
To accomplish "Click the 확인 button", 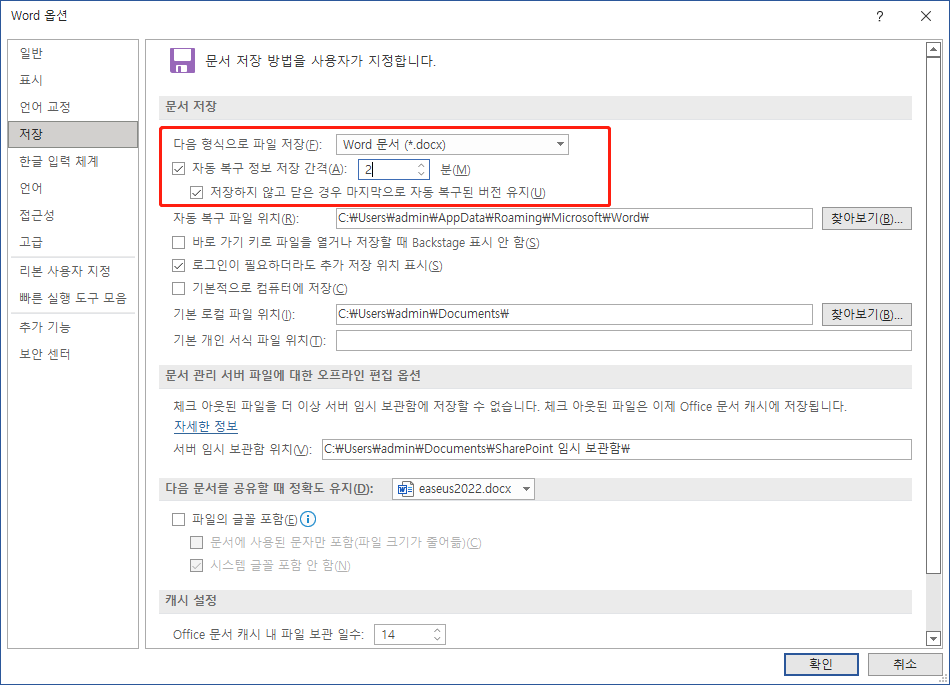I will coord(820,663).
